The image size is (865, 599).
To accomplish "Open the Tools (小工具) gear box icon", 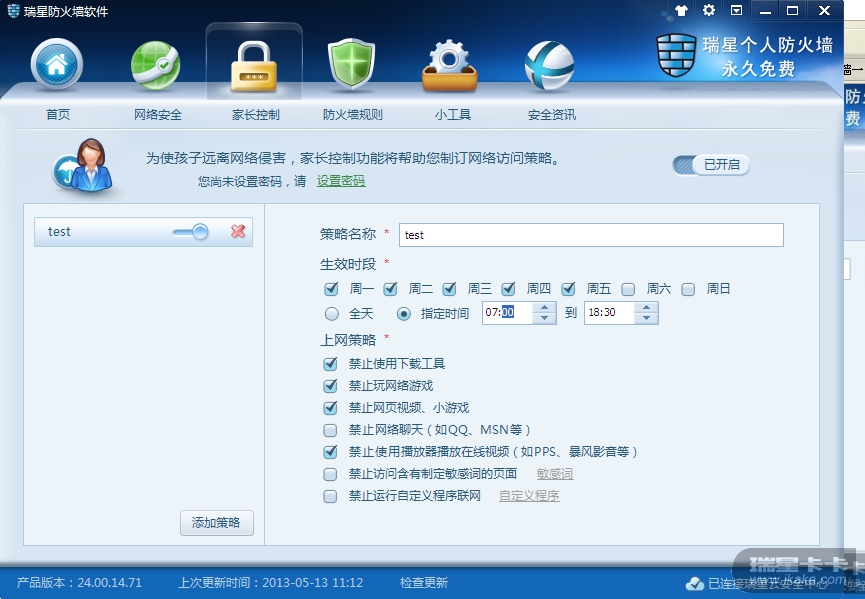I will pyautogui.click(x=450, y=66).
